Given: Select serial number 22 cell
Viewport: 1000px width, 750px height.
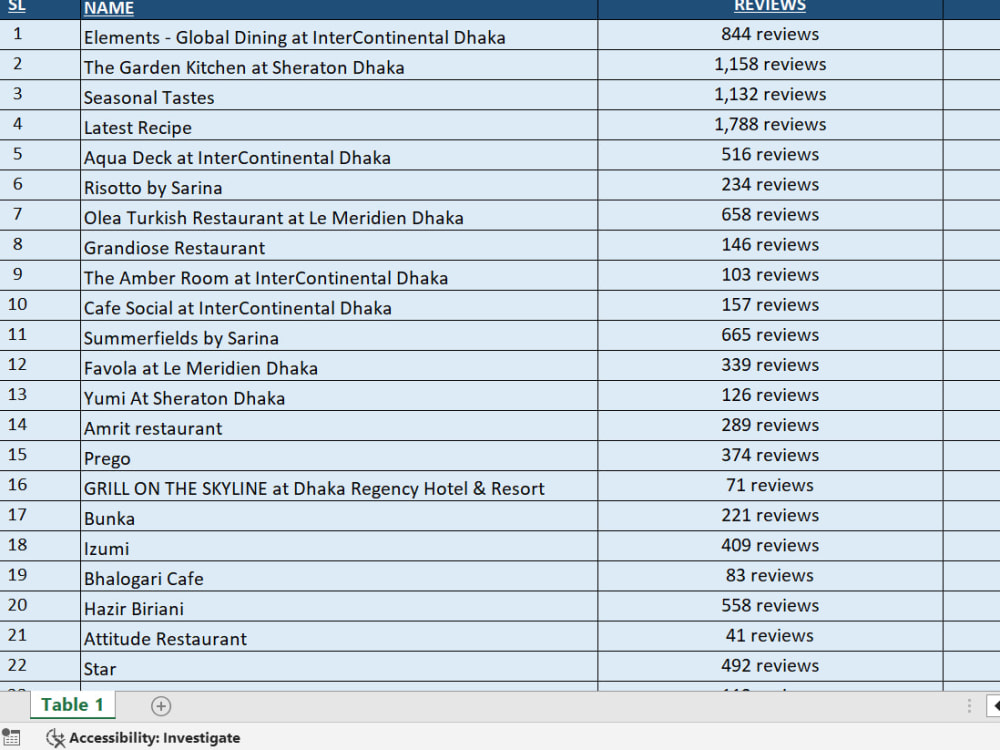Looking at the screenshot, I should [x=40, y=666].
